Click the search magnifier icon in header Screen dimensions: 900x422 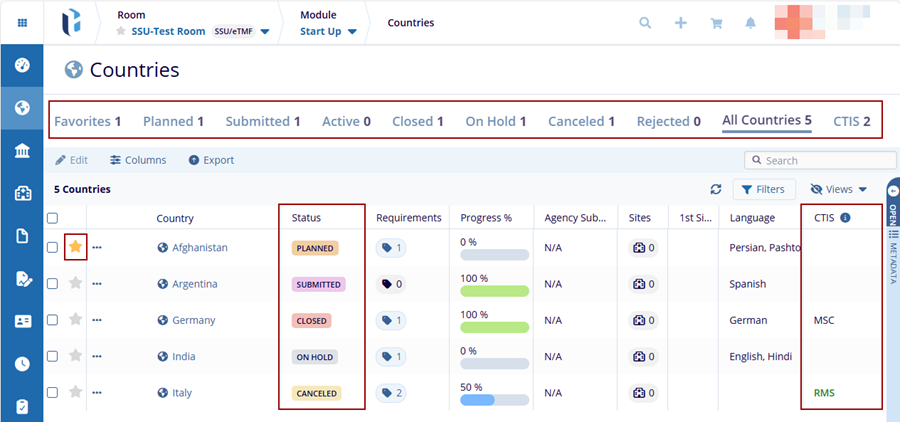(646, 23)
